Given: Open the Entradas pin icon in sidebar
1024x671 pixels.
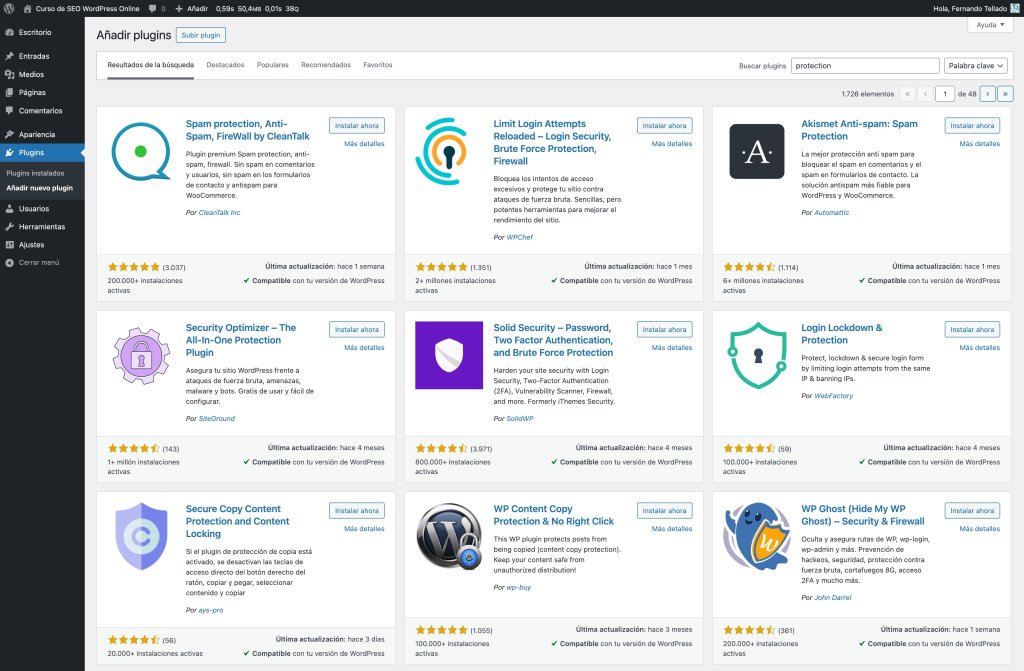Looking at the screenshot, I should pos(9,56).
